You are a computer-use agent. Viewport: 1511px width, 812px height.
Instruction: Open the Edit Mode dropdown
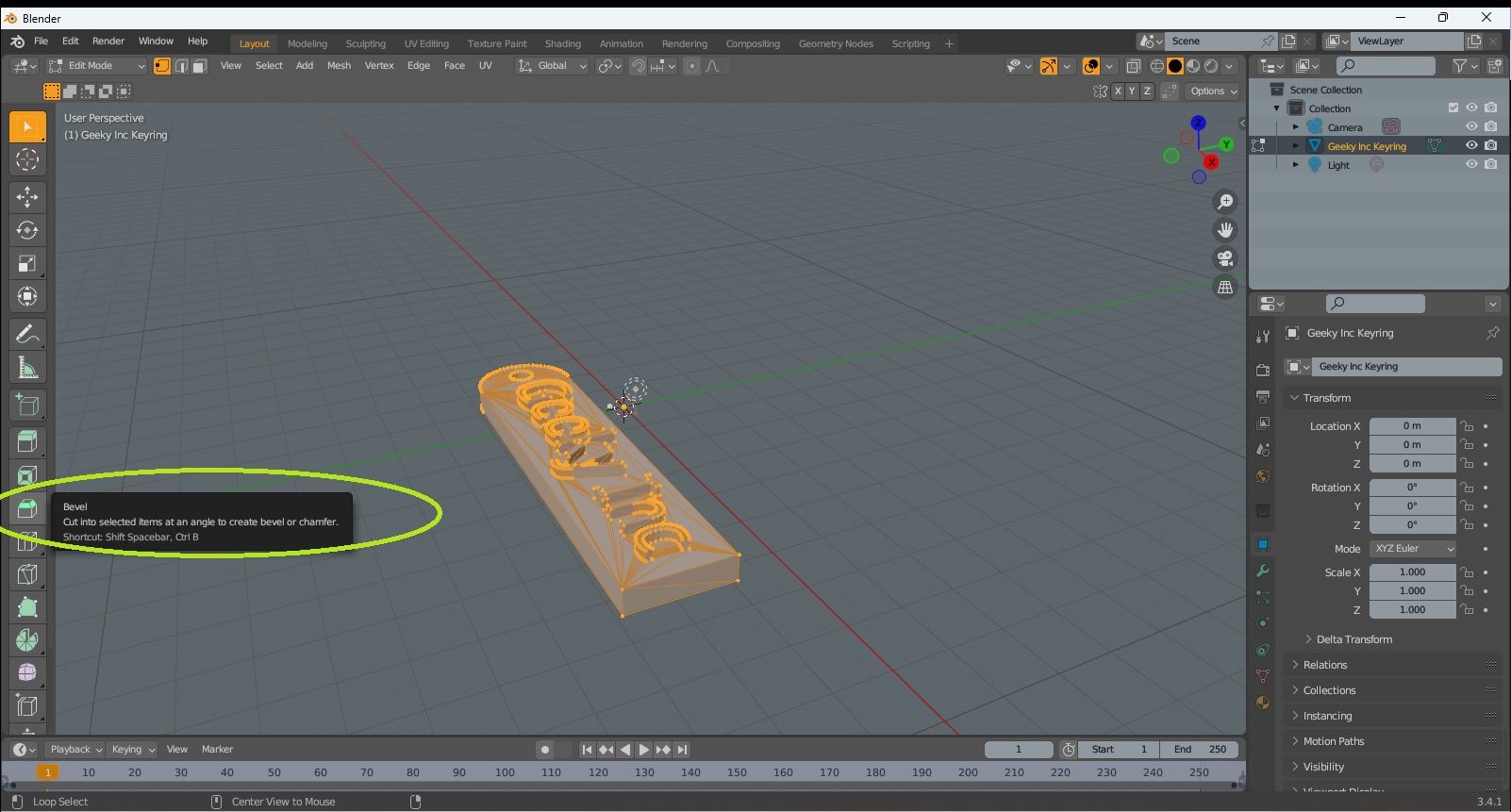(97, 66)
